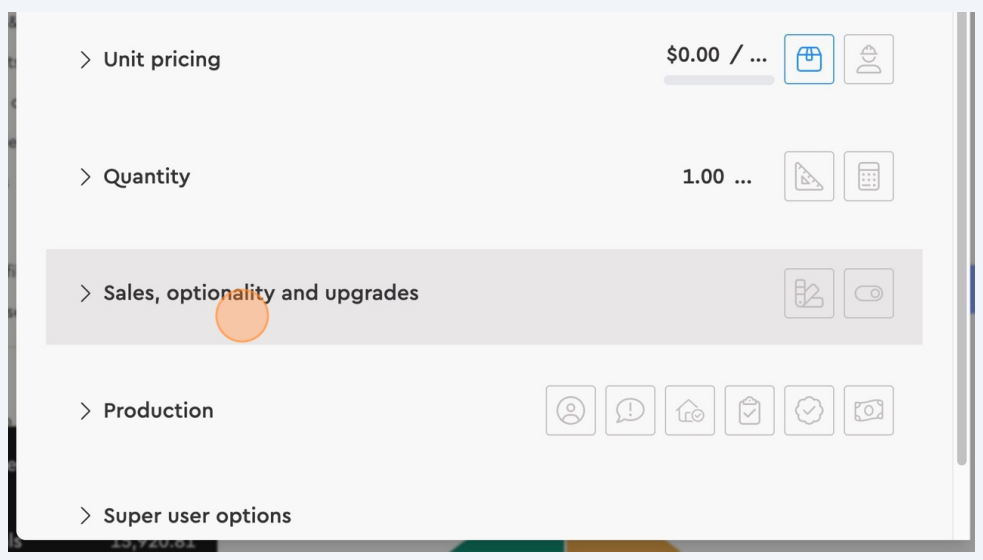Image resolution: width=983 pixels, height=560 pixels.
Task: Click the clipboard checkmark icon in Production
Action: [x=749, y=411]
